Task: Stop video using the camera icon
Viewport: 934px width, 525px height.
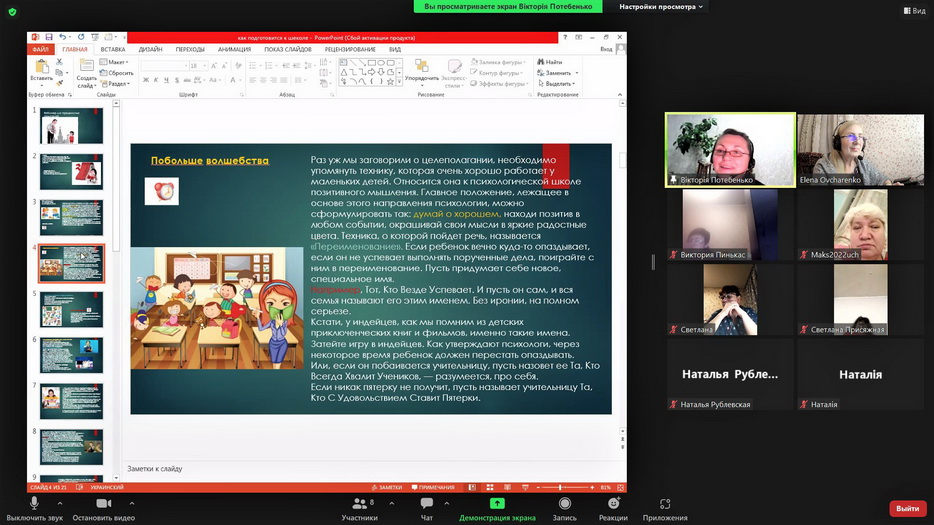Action: [x=103, y=504]
